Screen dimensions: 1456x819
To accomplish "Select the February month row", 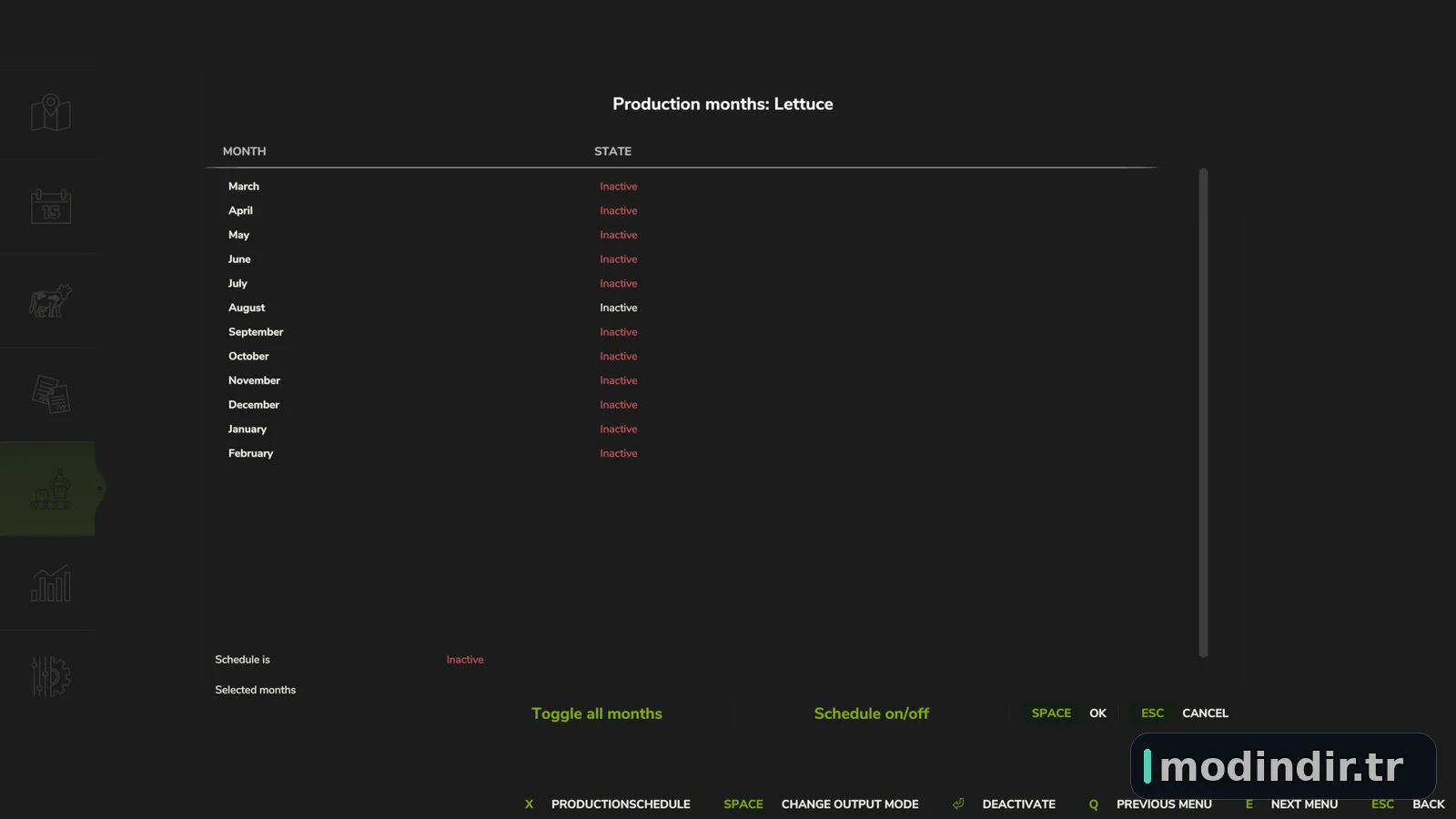I will [682, 453].
